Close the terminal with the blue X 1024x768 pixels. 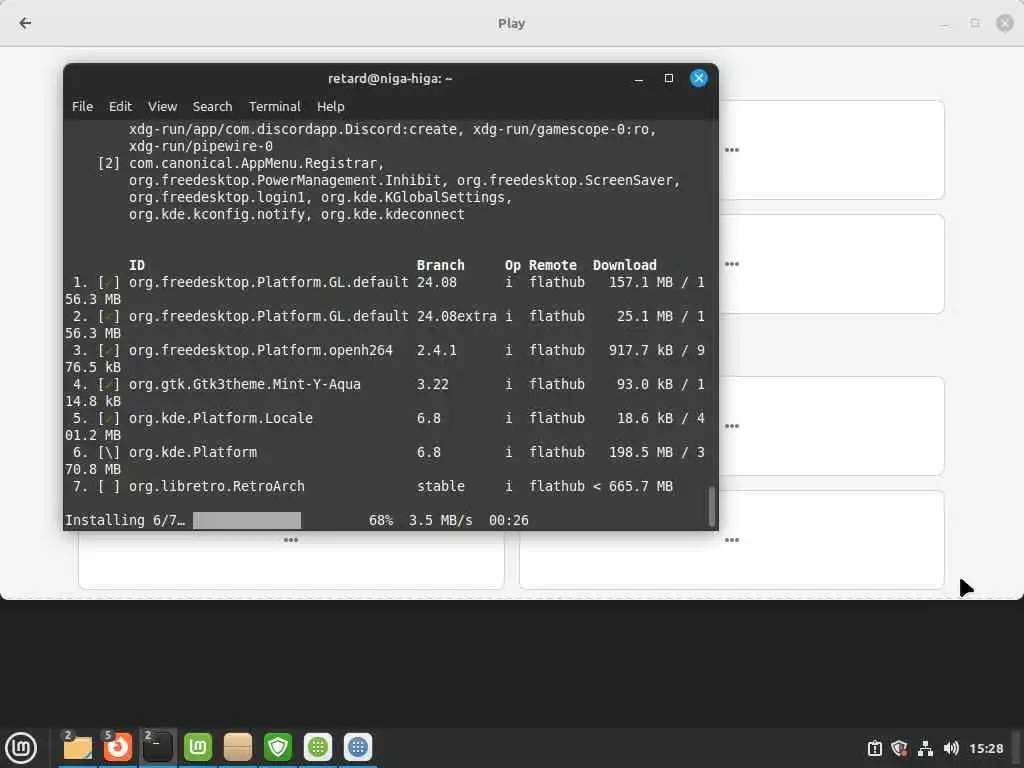(699, 78)
